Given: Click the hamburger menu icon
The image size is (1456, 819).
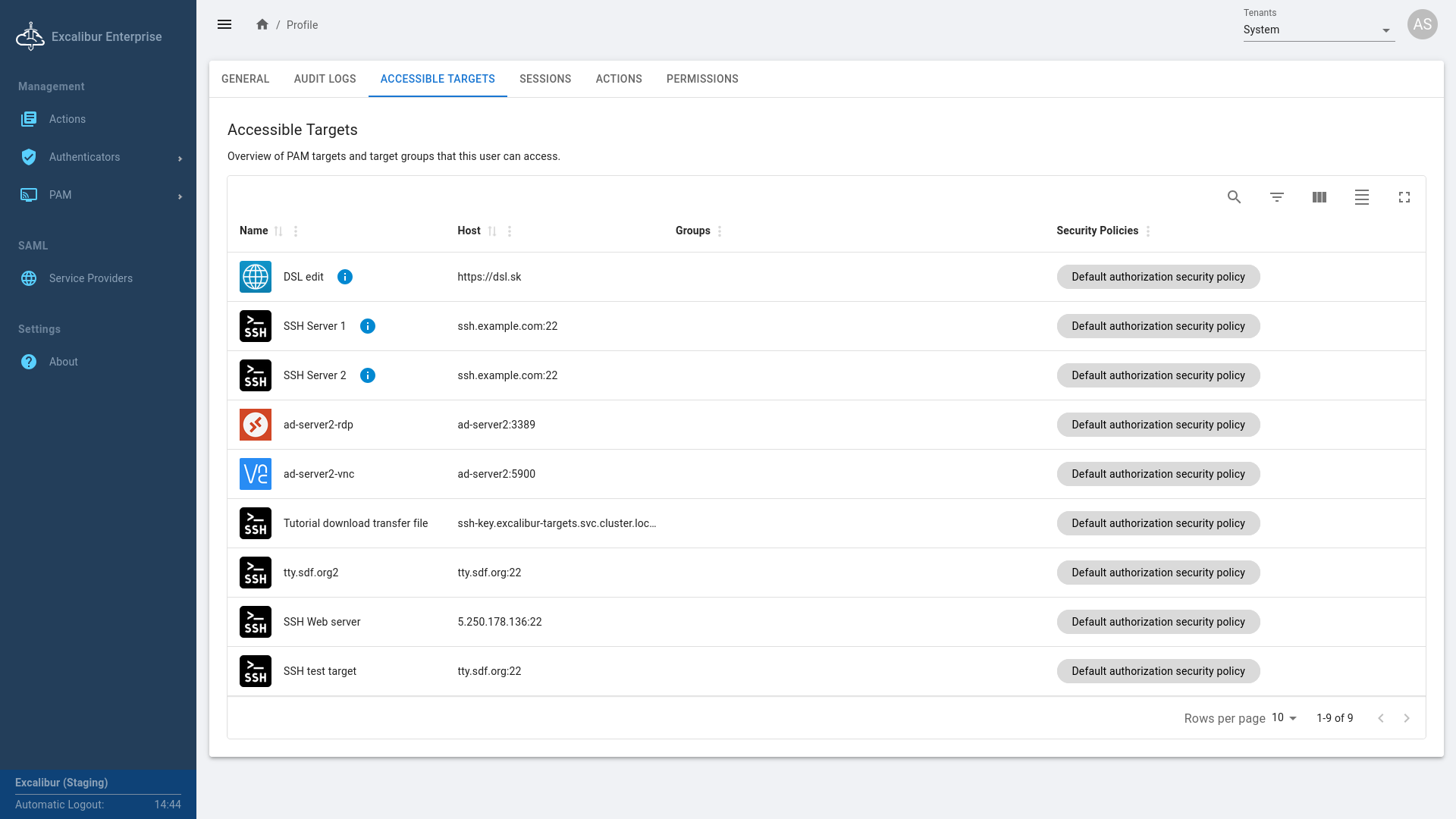Looking at the screenshot, I should point(224,24).
